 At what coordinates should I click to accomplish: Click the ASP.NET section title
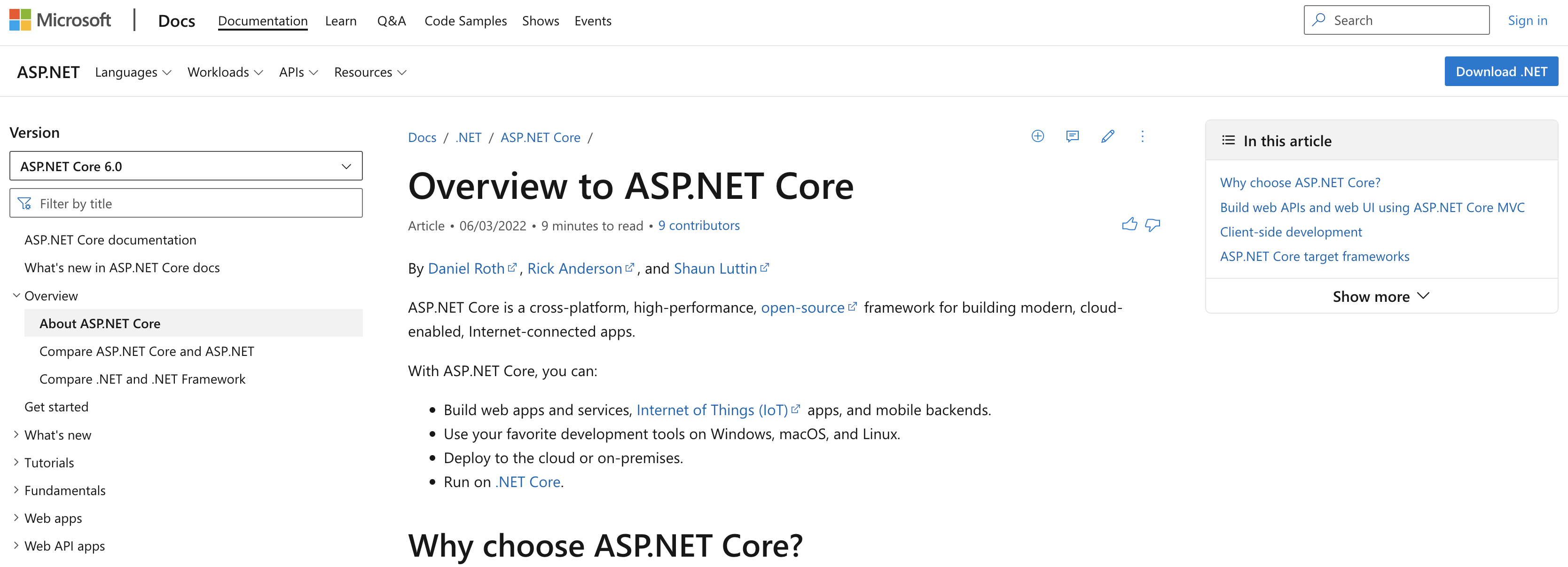point(48,72)
